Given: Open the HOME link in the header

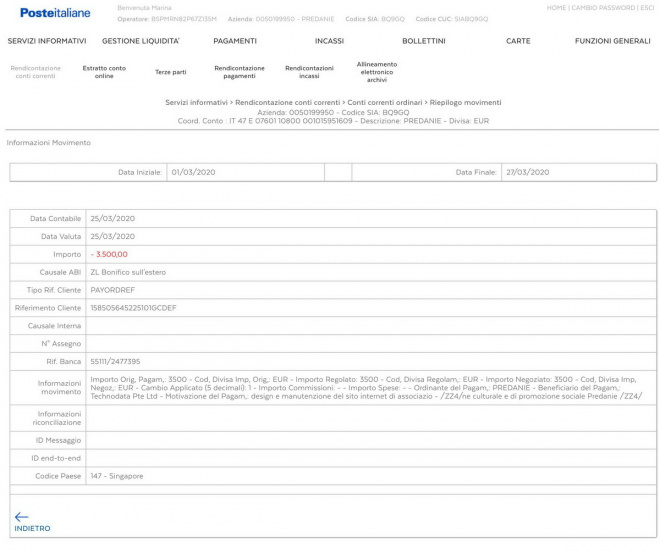Looking at the screenshot, I should (556, 8).
